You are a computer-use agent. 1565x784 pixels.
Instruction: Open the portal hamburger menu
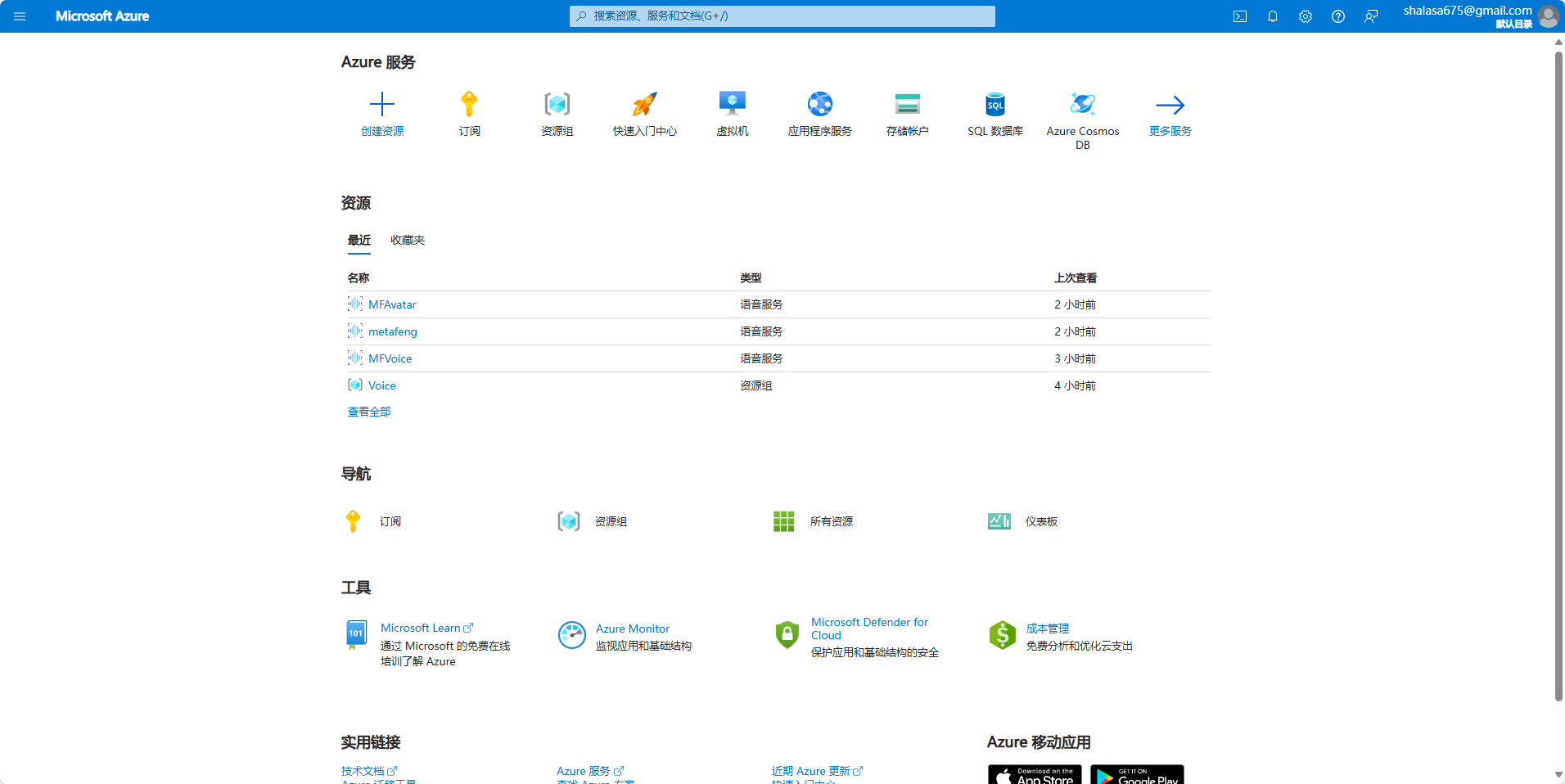click(20, 16)
